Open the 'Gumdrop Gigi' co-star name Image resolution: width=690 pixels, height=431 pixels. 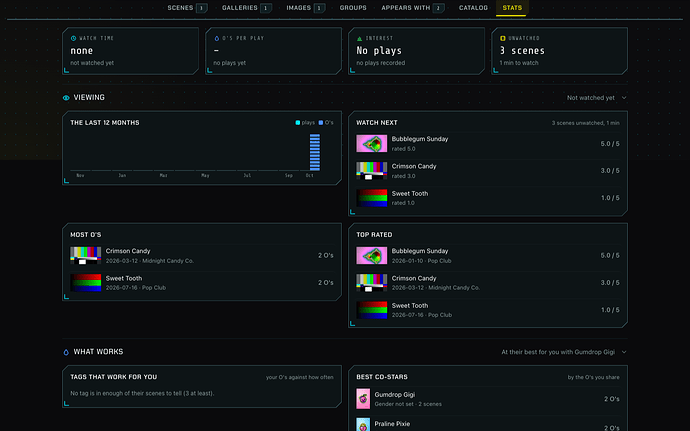click(x=395, y=395)
